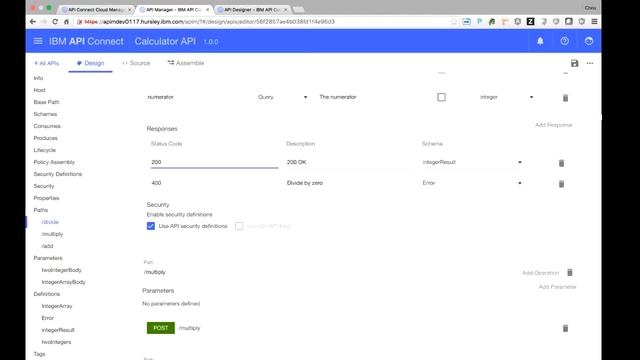Viewport: 640px width, 360px height.
Task: Jump to Properties in sidebar
Action: [x=47, y=198]
